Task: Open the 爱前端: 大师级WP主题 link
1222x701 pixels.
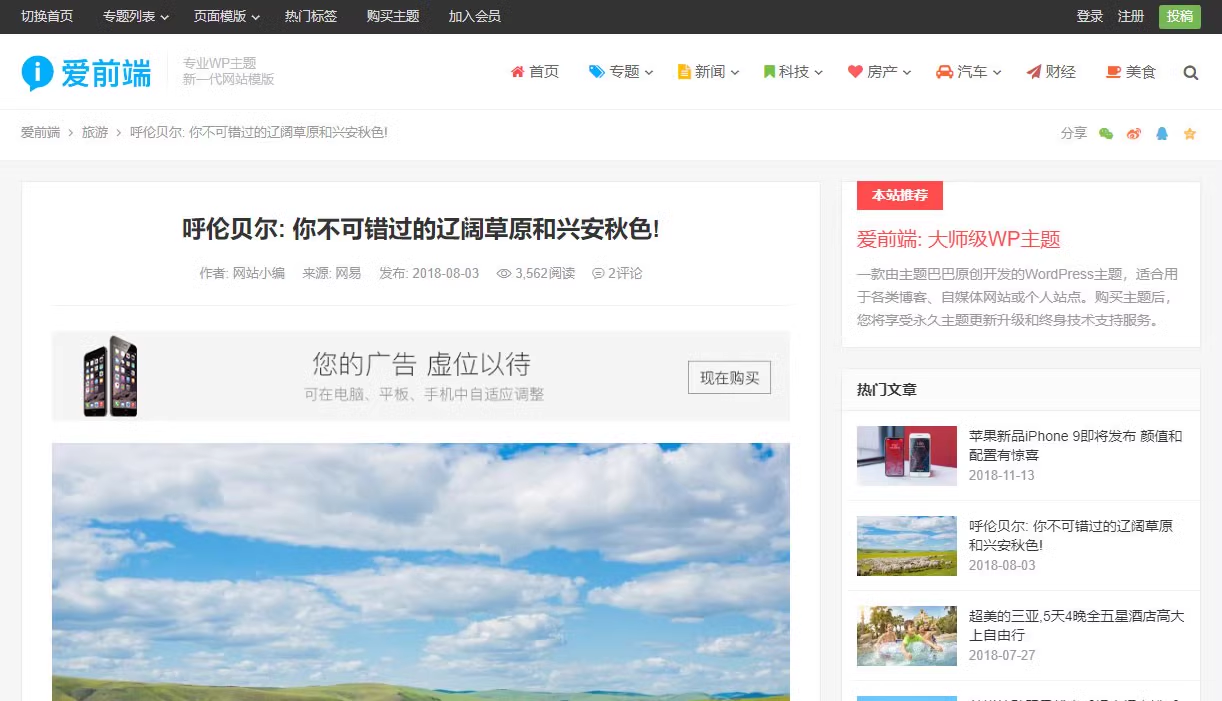Action: (x=958, y=239)
